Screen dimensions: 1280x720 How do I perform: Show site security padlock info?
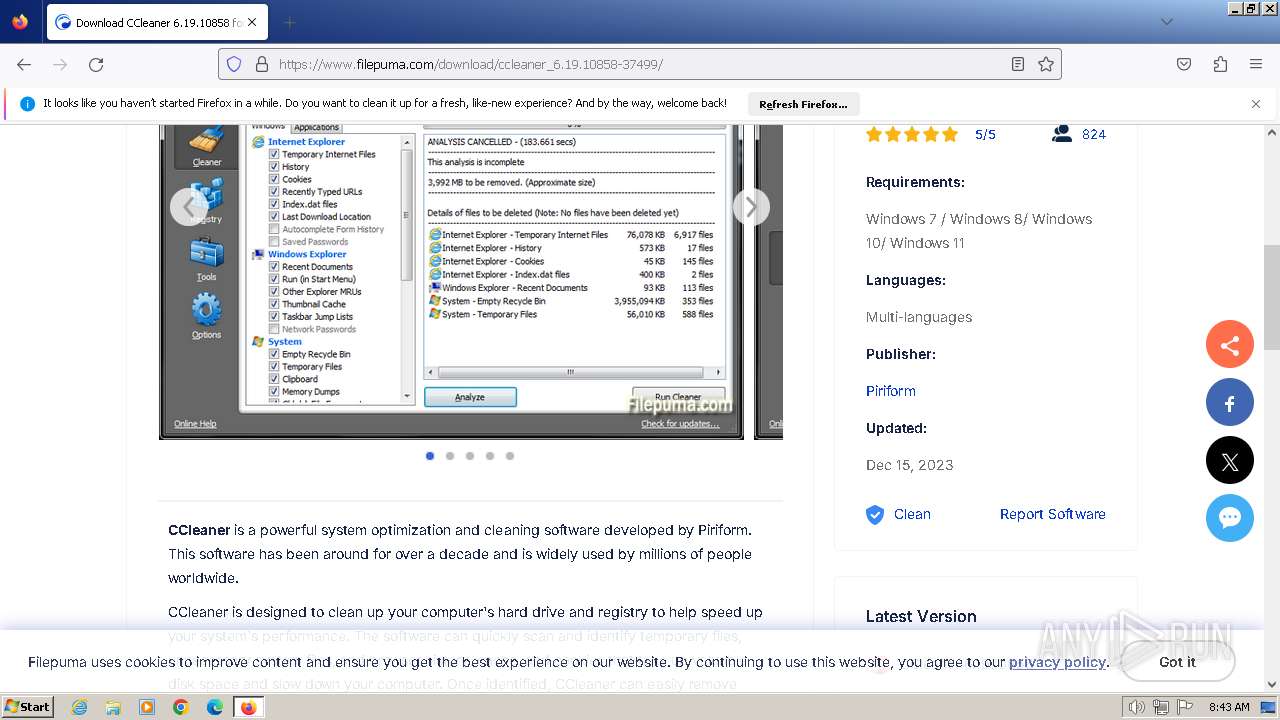point(262,64)
